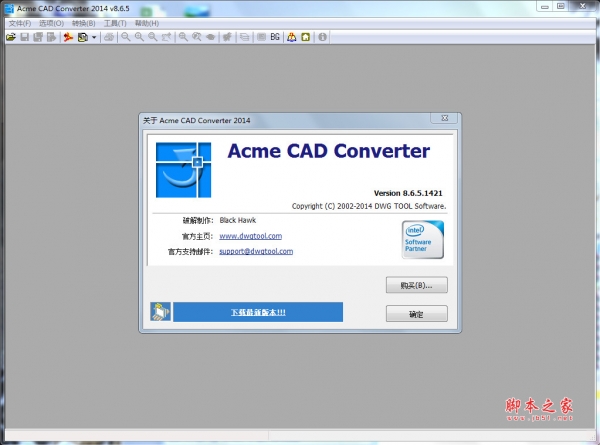Click the Print printer icon
The height and width of the screenshot is (445, 600).
pyautogui.click(x=109, y=37)
